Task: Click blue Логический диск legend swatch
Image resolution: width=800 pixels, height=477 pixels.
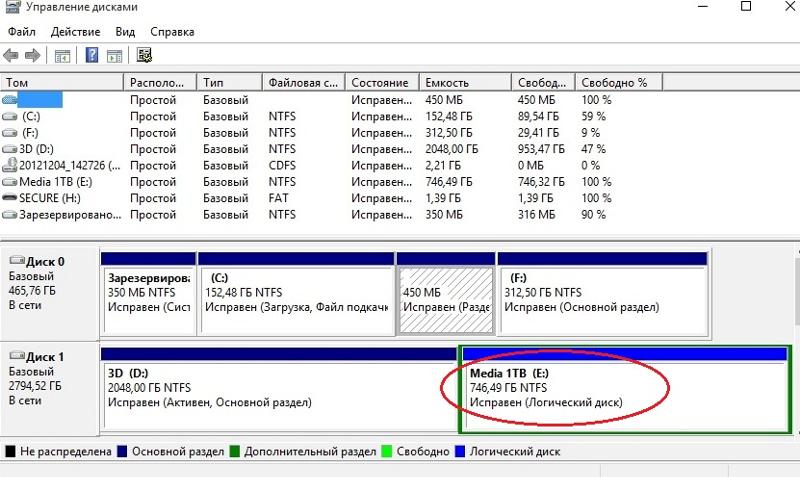Action: point(460,451)
